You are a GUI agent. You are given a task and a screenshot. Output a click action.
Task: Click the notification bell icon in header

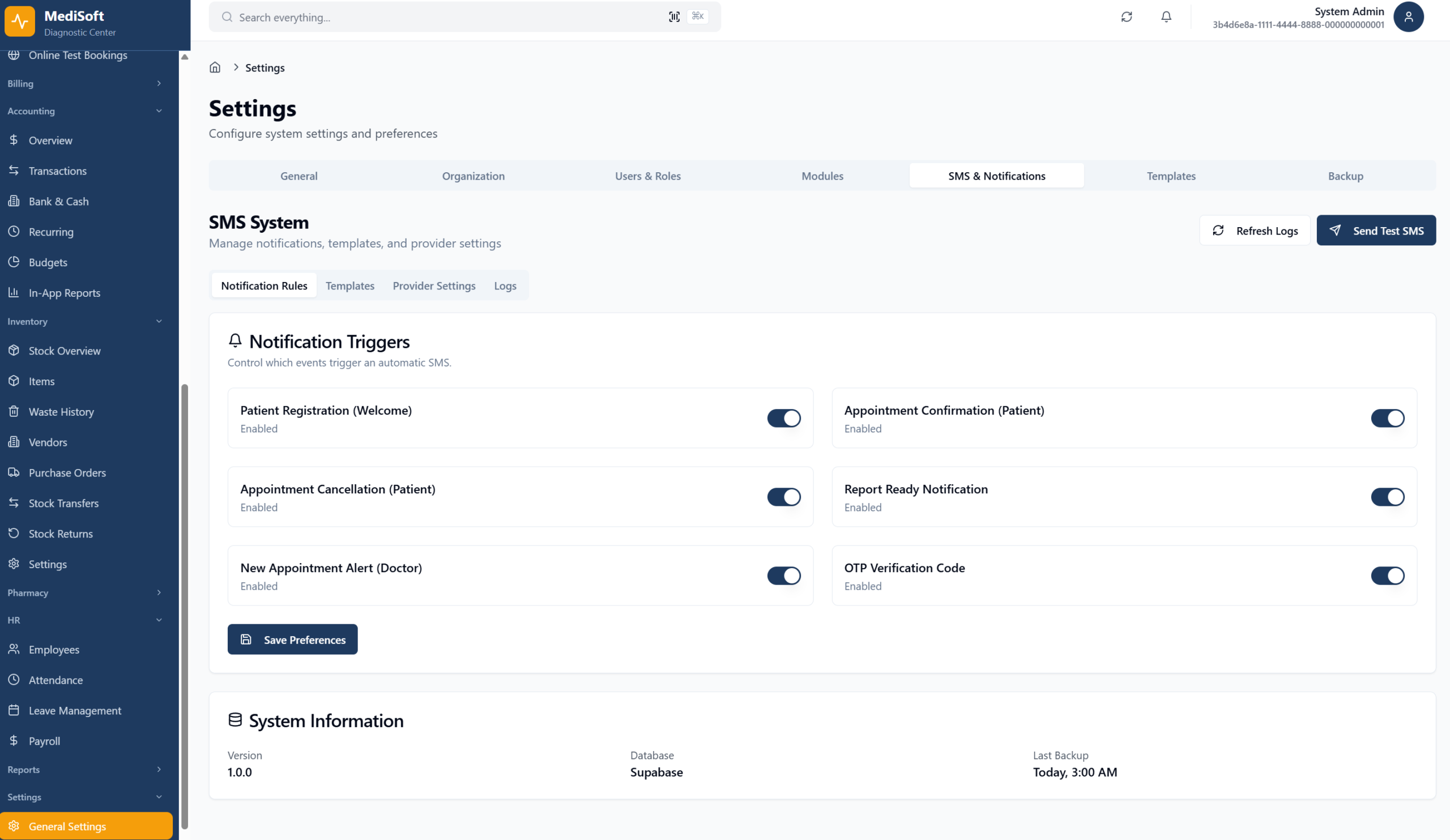1166,16
